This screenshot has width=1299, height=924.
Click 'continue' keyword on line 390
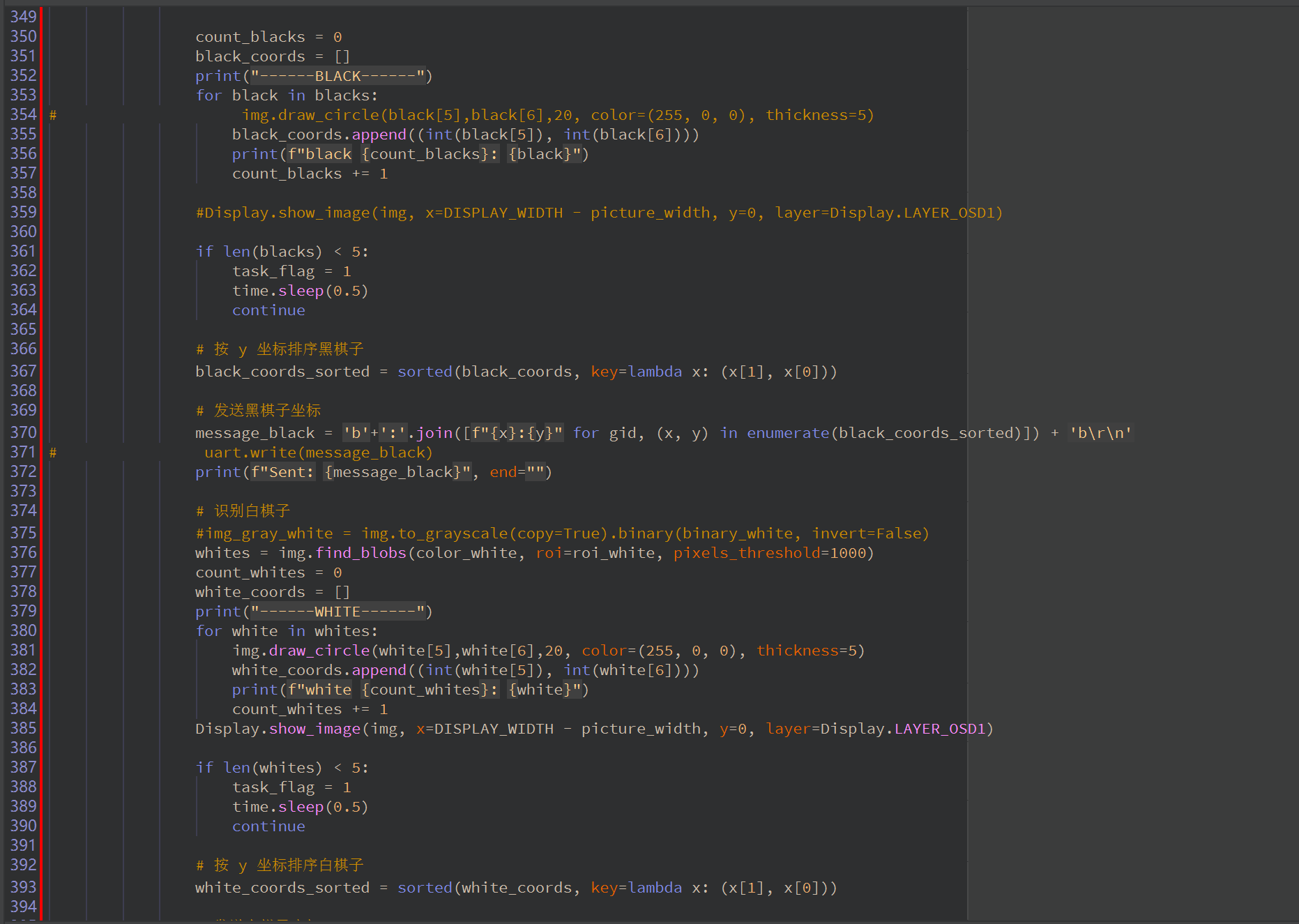pos(268,826)
